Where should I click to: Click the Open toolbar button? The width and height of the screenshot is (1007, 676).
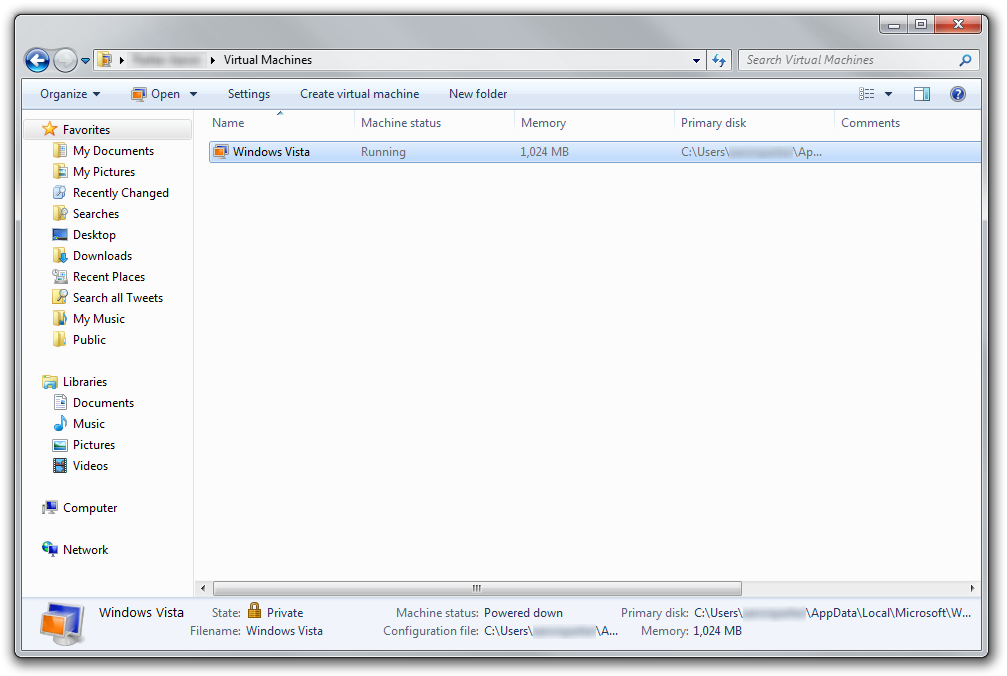coord(155,94)
